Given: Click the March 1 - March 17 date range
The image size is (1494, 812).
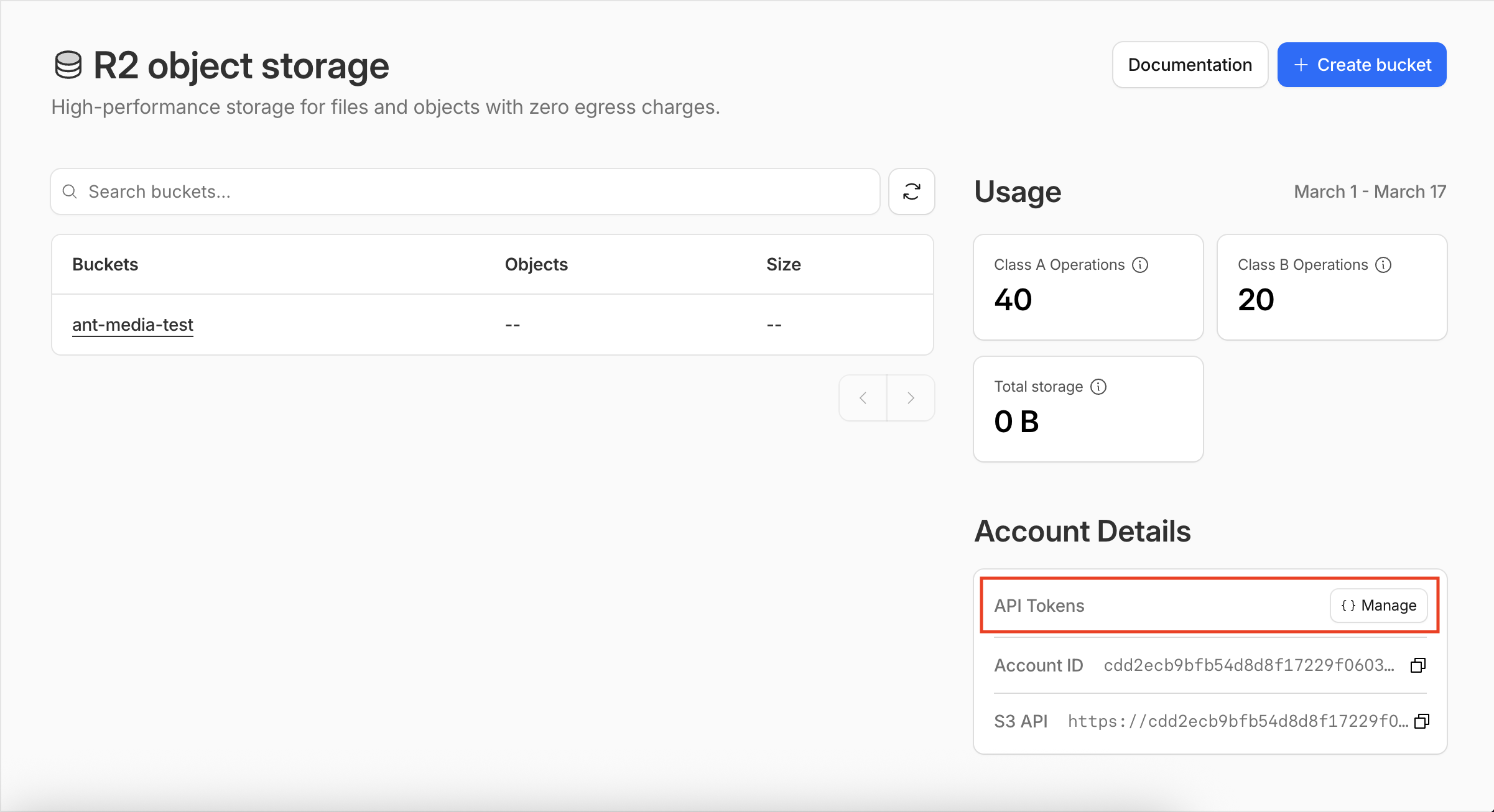Looking at the screenshot, I should click(x=1370, y=191).
